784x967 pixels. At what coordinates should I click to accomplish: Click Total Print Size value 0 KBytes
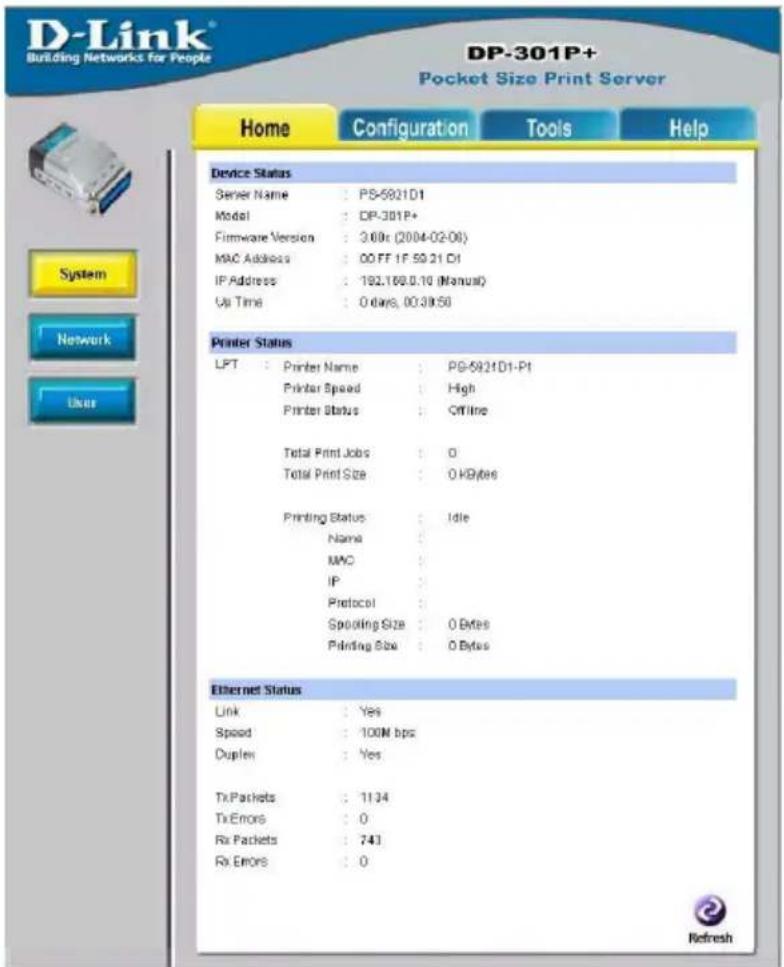472,474
